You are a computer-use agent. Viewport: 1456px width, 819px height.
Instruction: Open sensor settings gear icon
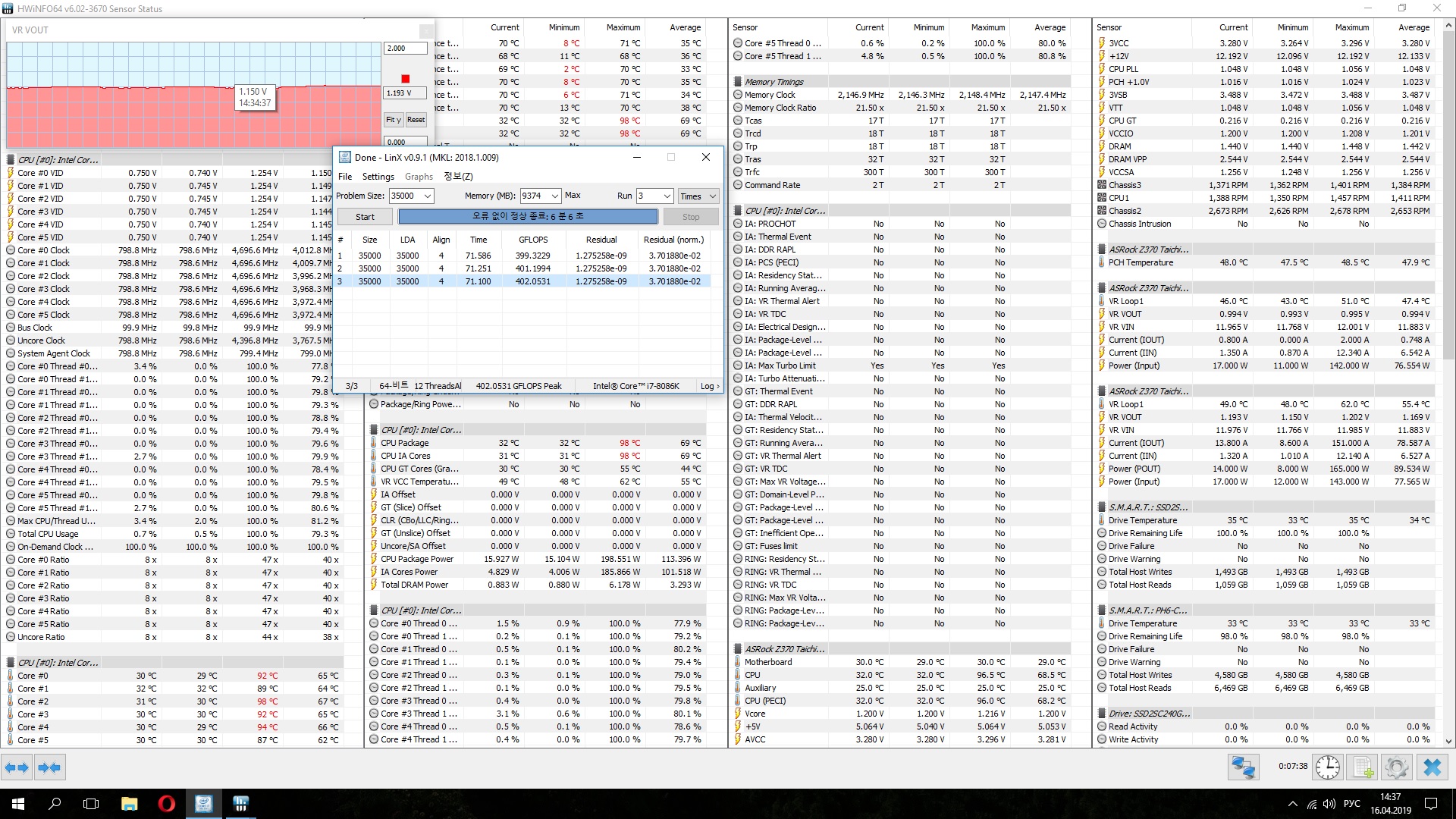click(x=1396, y=767)
